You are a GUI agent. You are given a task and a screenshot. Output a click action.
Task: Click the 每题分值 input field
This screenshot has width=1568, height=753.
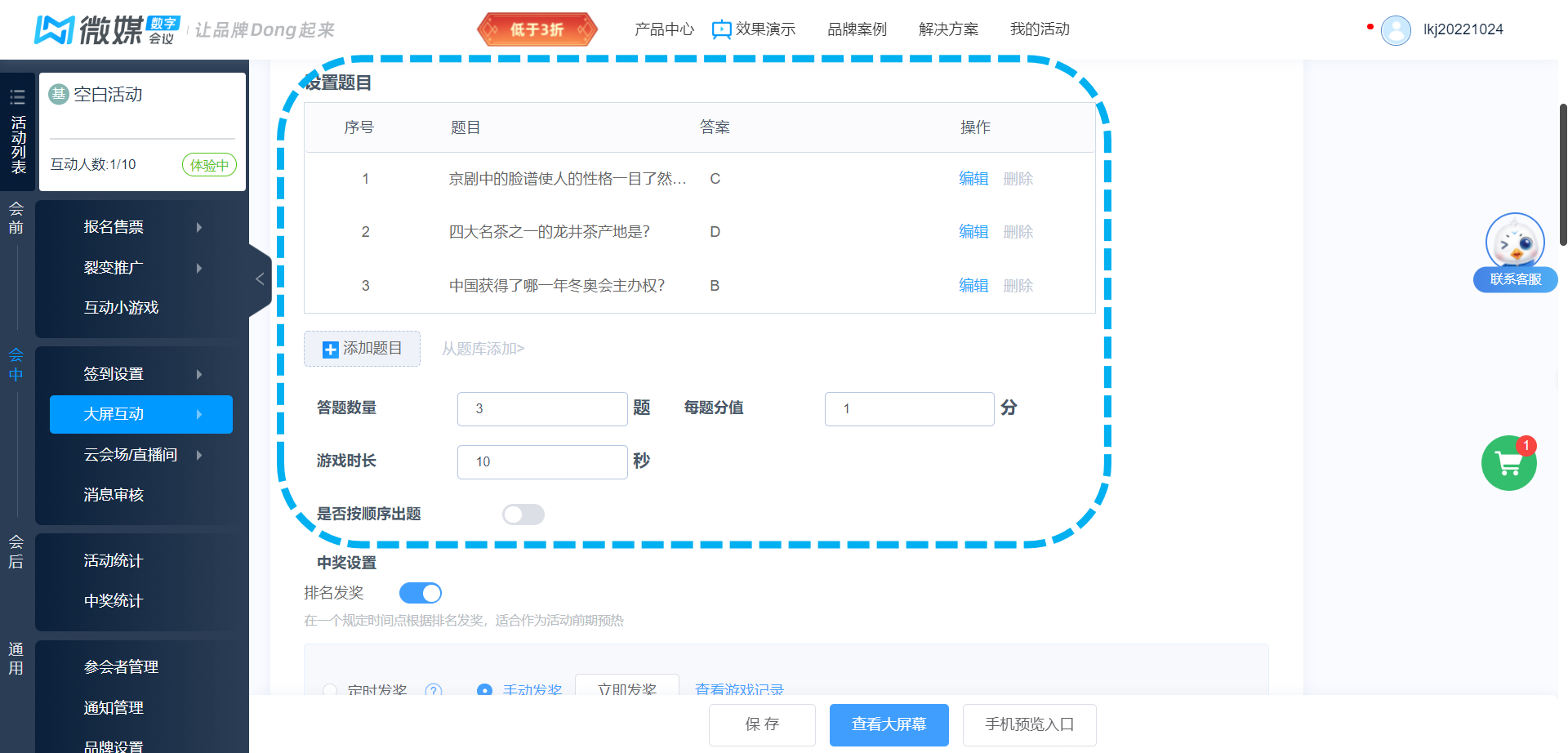point(910,408)
